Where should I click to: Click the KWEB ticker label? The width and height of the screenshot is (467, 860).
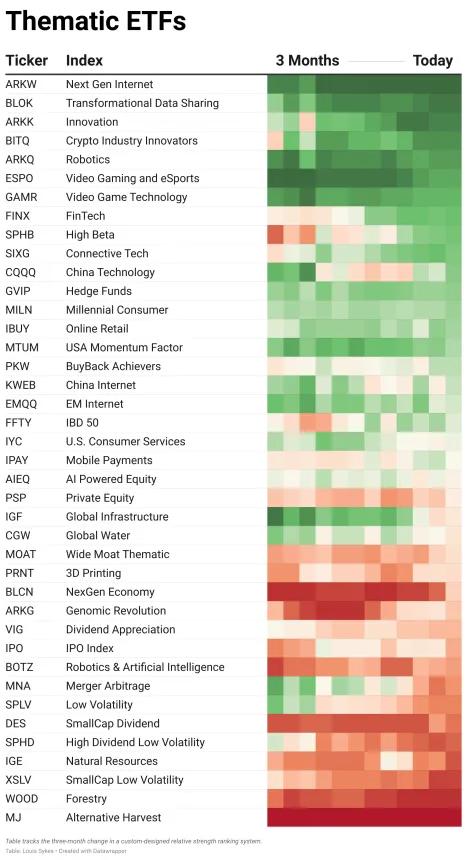click(x=20, y=385)
